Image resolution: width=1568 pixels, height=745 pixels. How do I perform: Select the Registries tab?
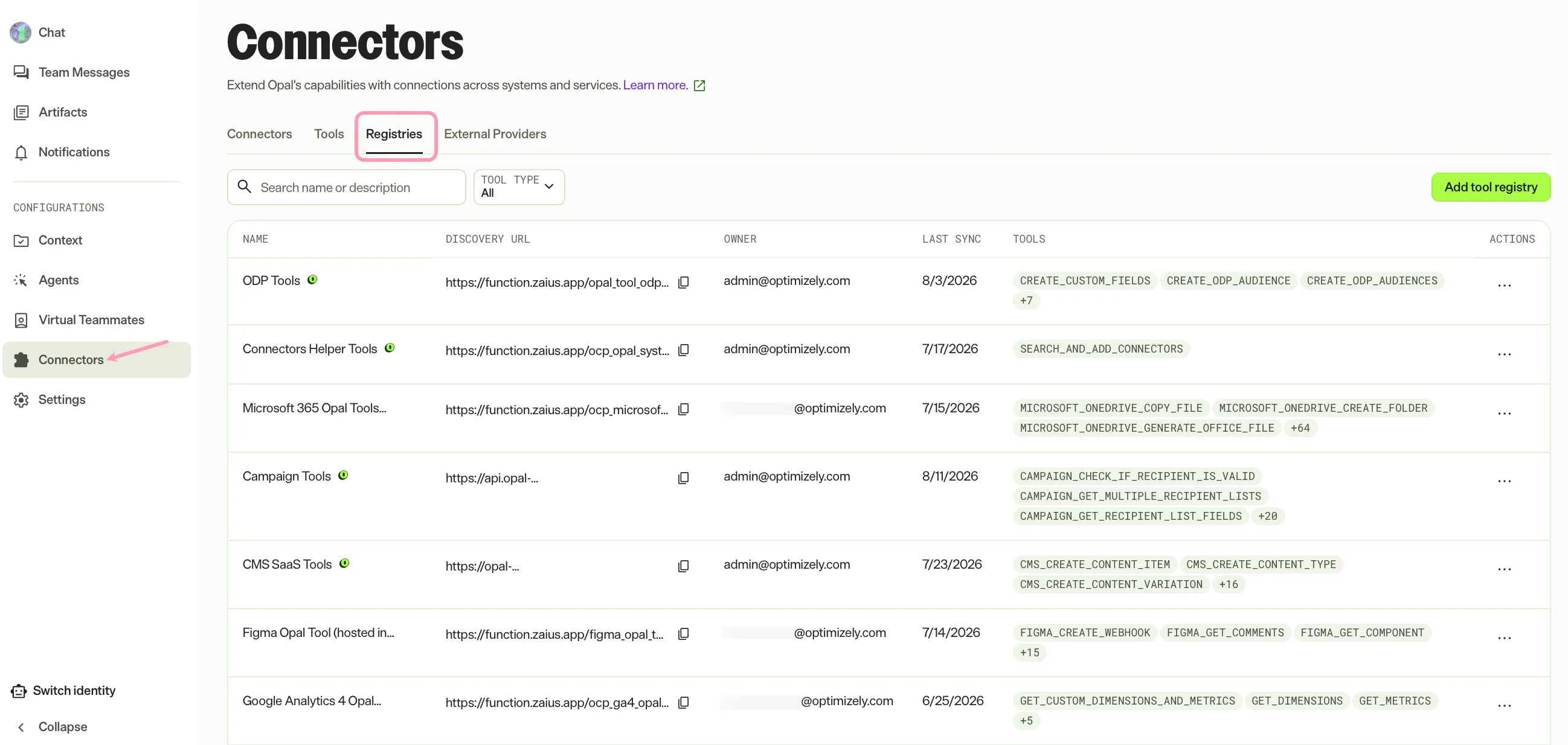click(x=394, y=134)
